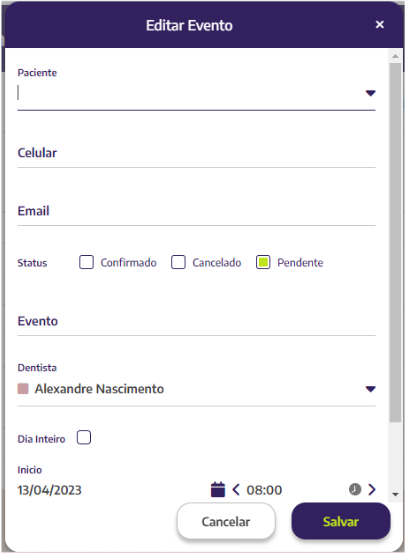Open the Dentista dropdown arrow
Viewport: 407px width, 553px height.
[370, 389]
